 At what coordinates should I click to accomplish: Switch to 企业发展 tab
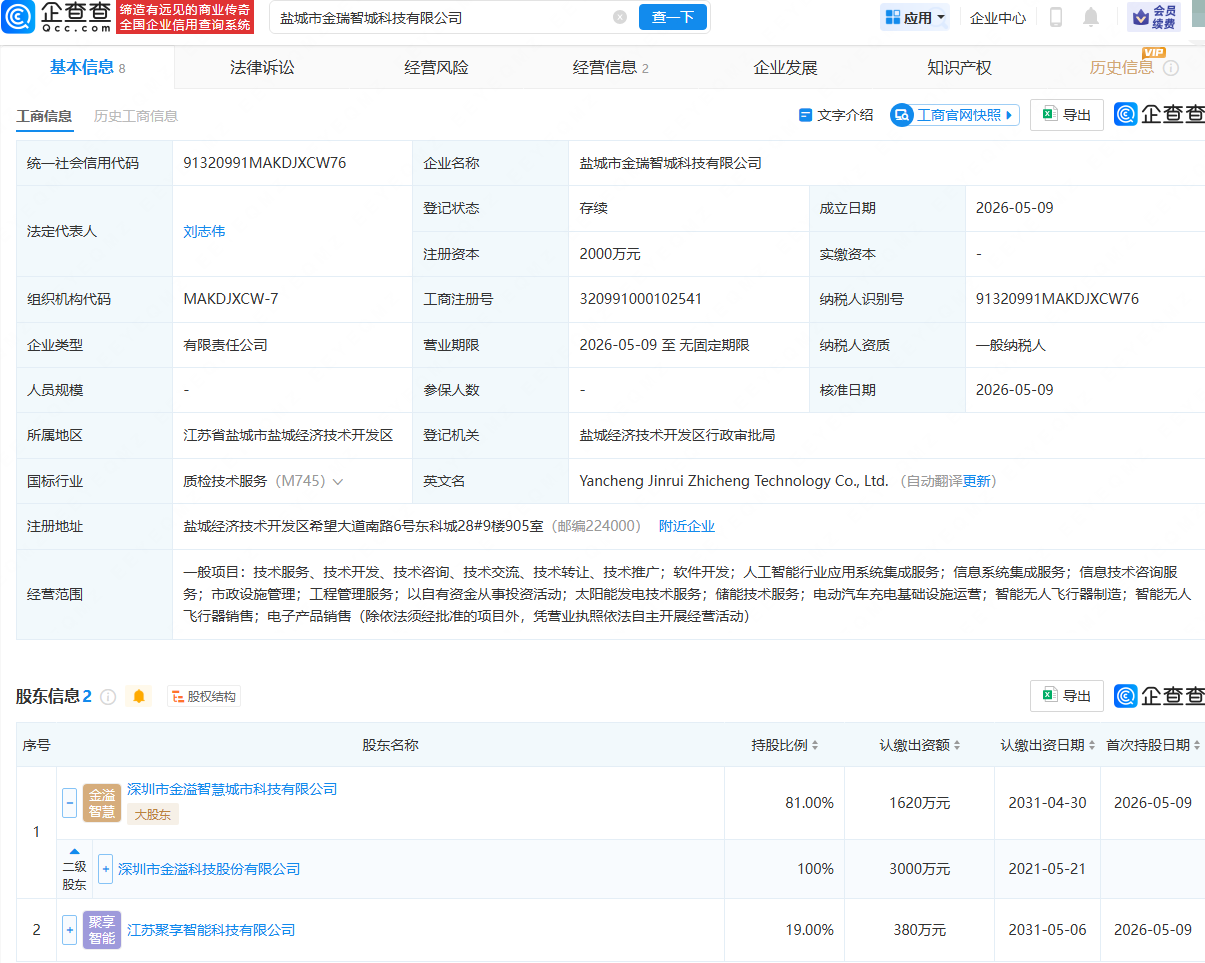coord(785,68)
